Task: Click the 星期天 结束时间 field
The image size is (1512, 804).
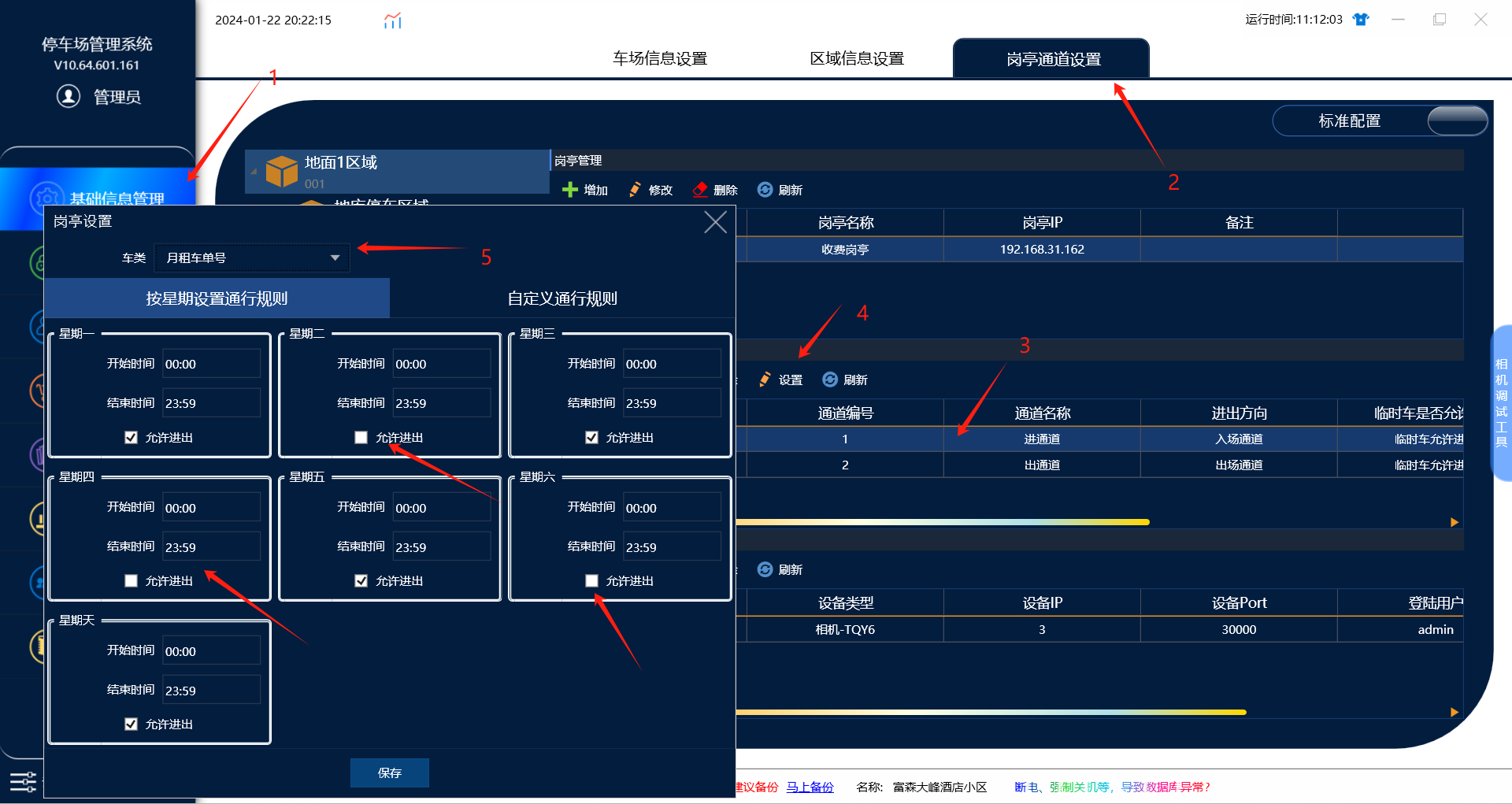Action: [211, 690]
